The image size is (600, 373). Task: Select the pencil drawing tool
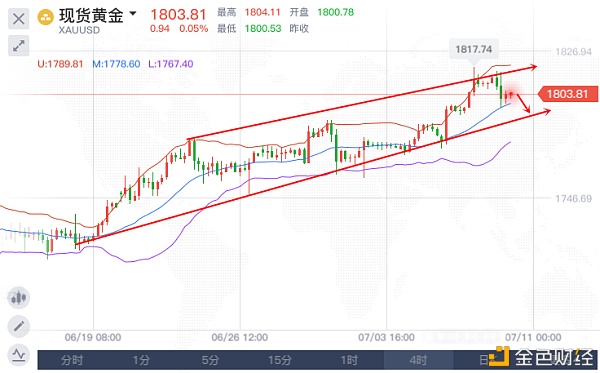pyautogui.click(x=18, y=326)
